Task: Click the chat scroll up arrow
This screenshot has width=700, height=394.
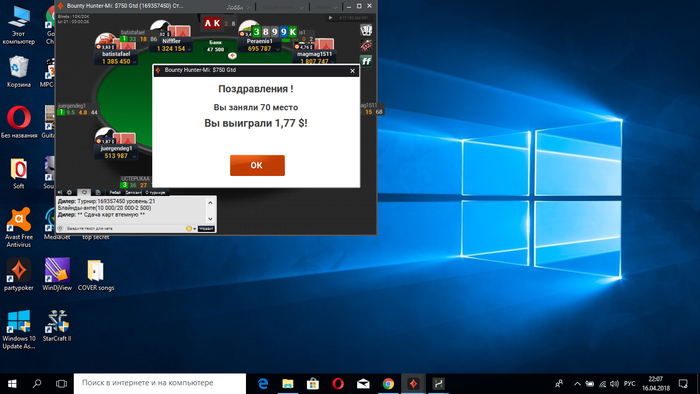Action: (x=210, y=203)
